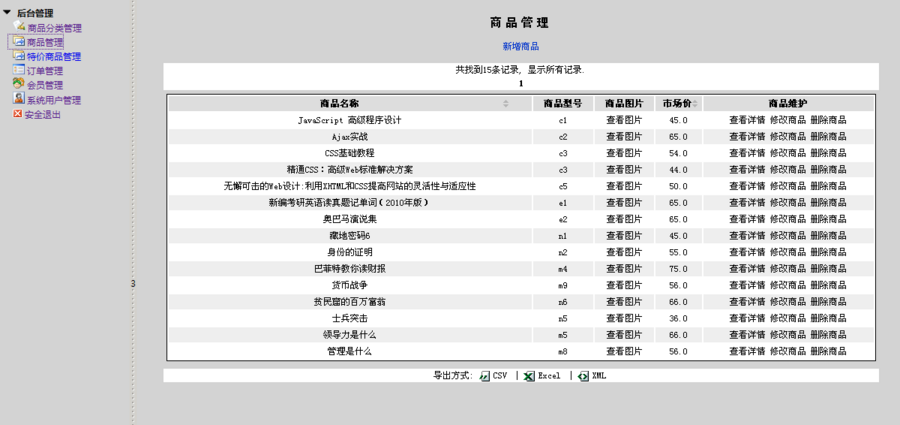Delete product 管理是什么
900x425 pixels.
(828, 351)
